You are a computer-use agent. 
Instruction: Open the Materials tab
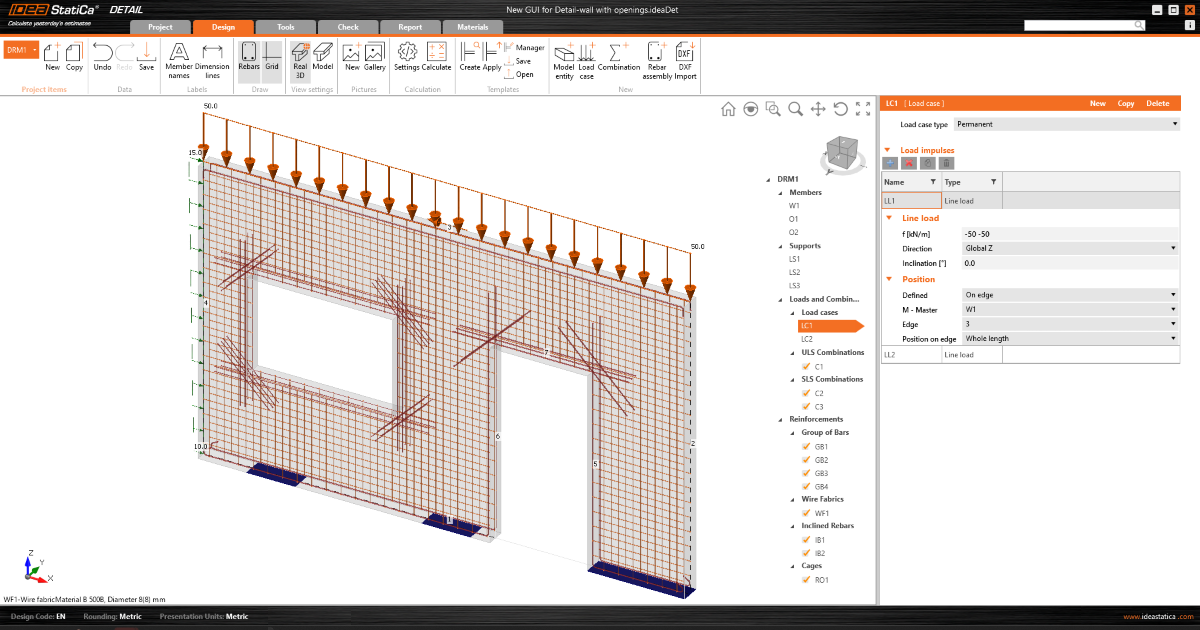click(472, 27)
